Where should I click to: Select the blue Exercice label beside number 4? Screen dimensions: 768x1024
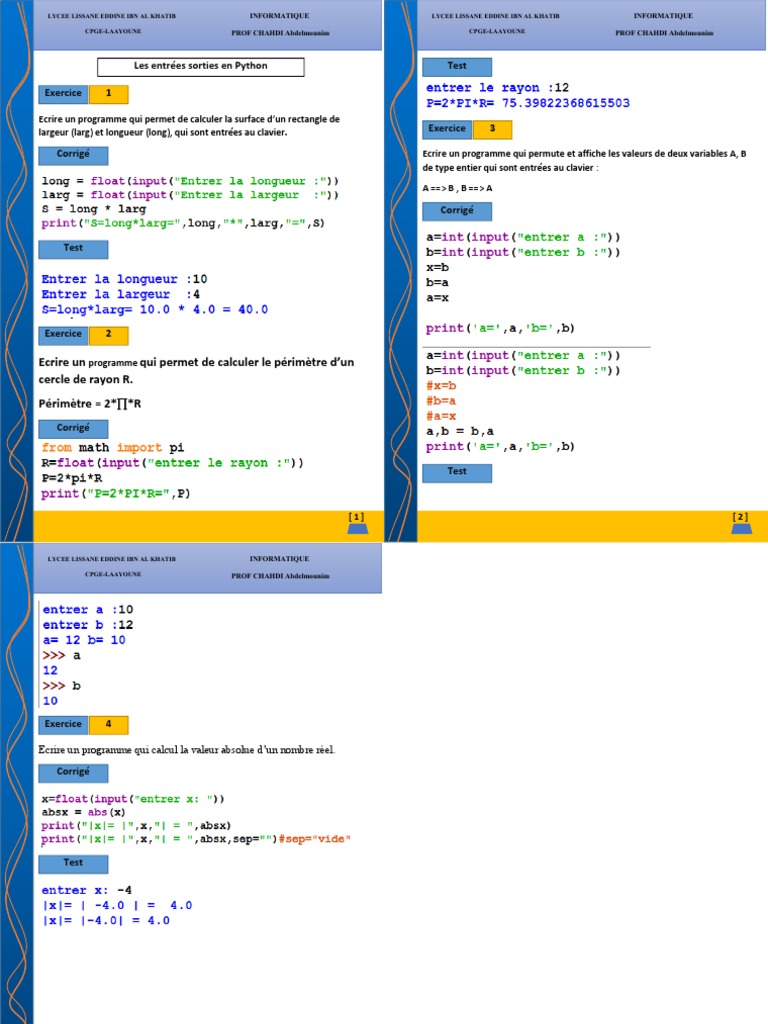(x=63, y=724)
